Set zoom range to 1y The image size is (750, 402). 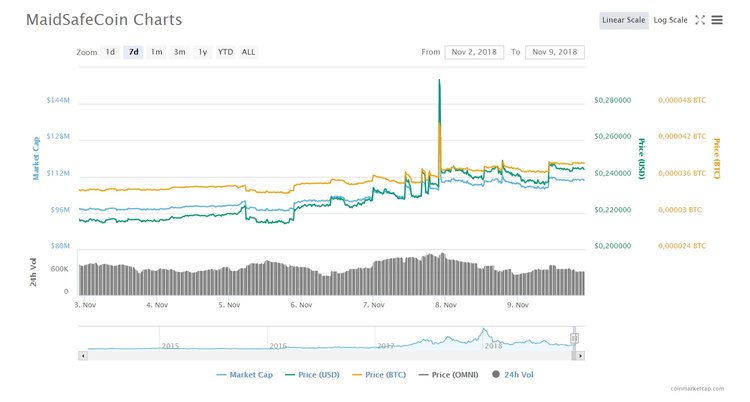click(202, 52)
